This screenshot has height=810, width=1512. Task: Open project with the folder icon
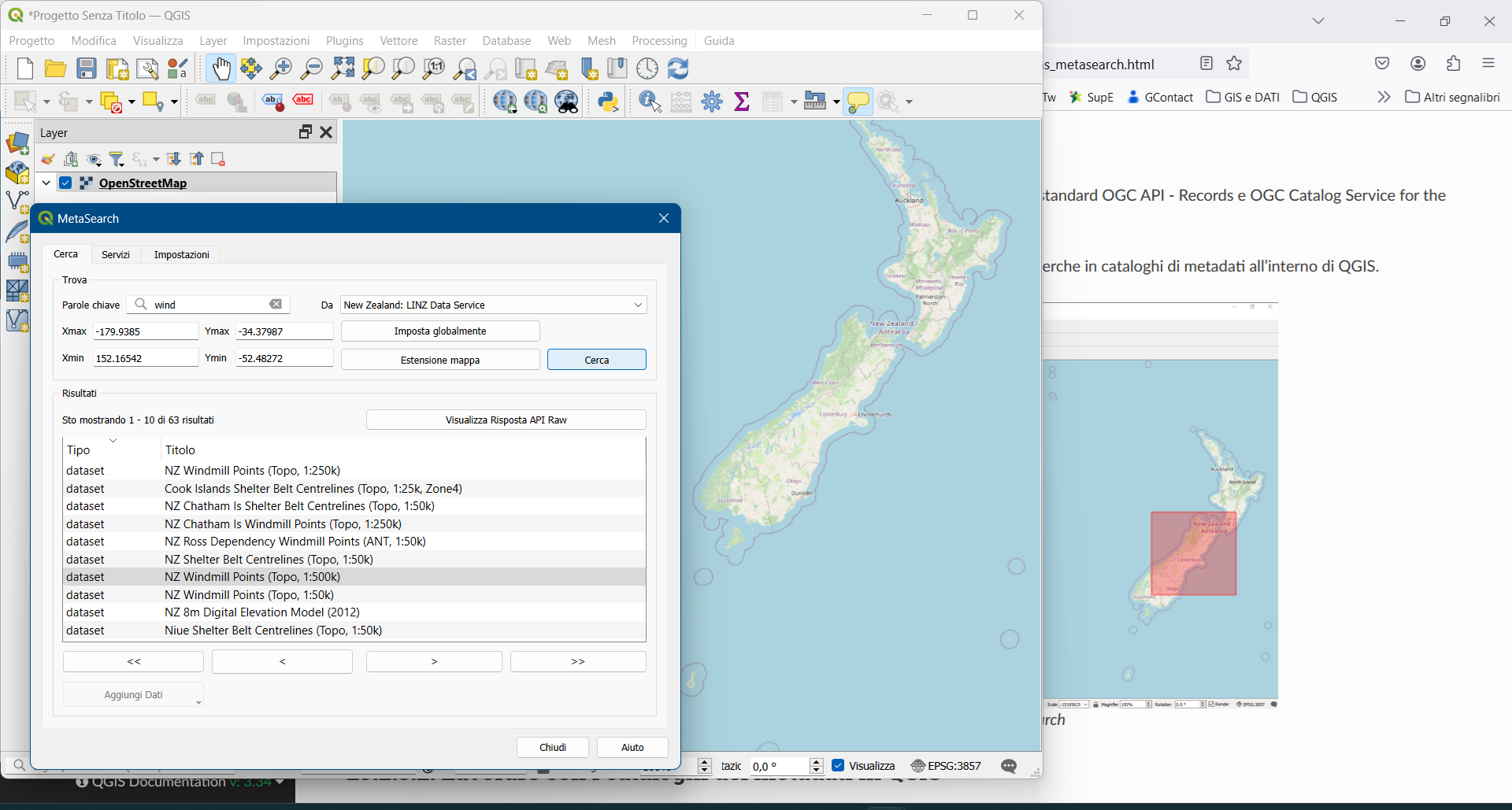point(55,69)
